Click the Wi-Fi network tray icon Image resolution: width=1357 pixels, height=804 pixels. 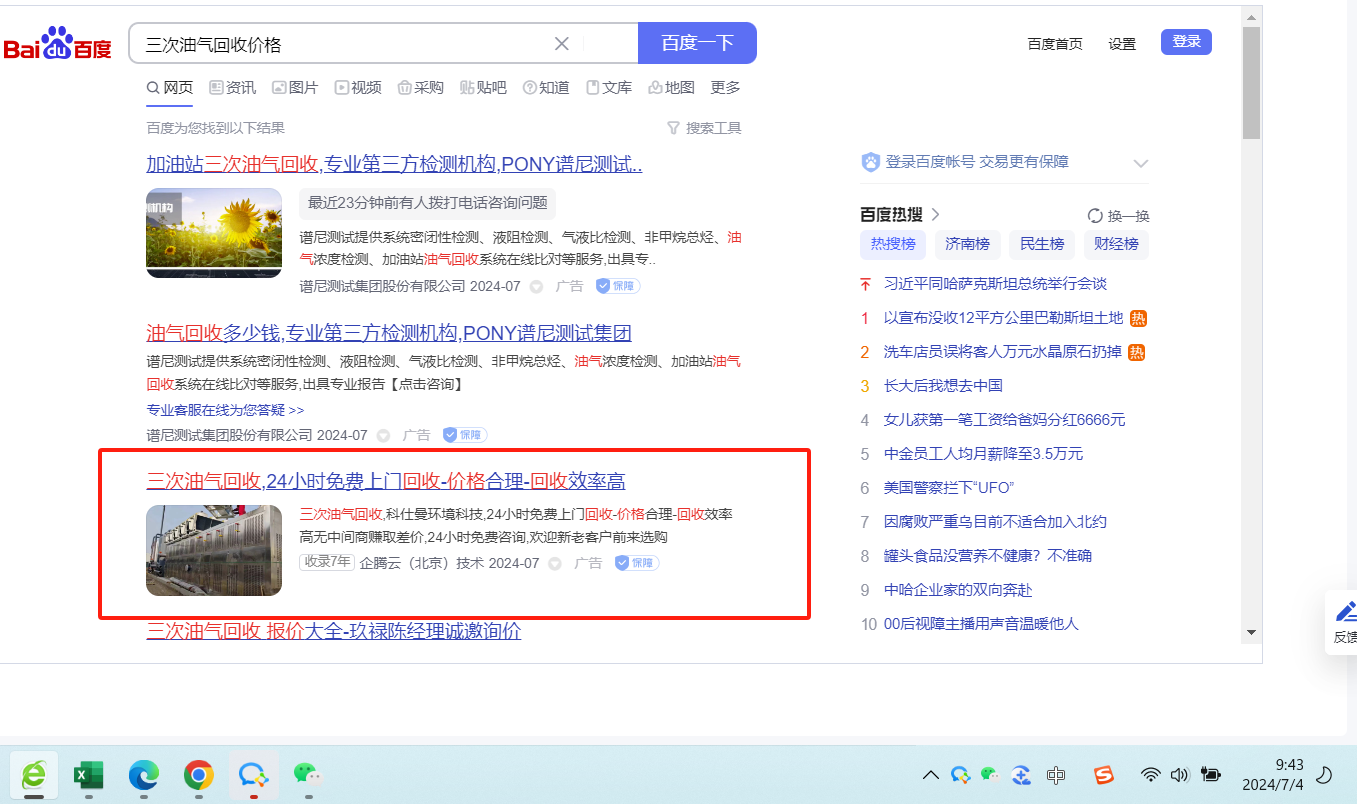click(x=1151, y=774)
